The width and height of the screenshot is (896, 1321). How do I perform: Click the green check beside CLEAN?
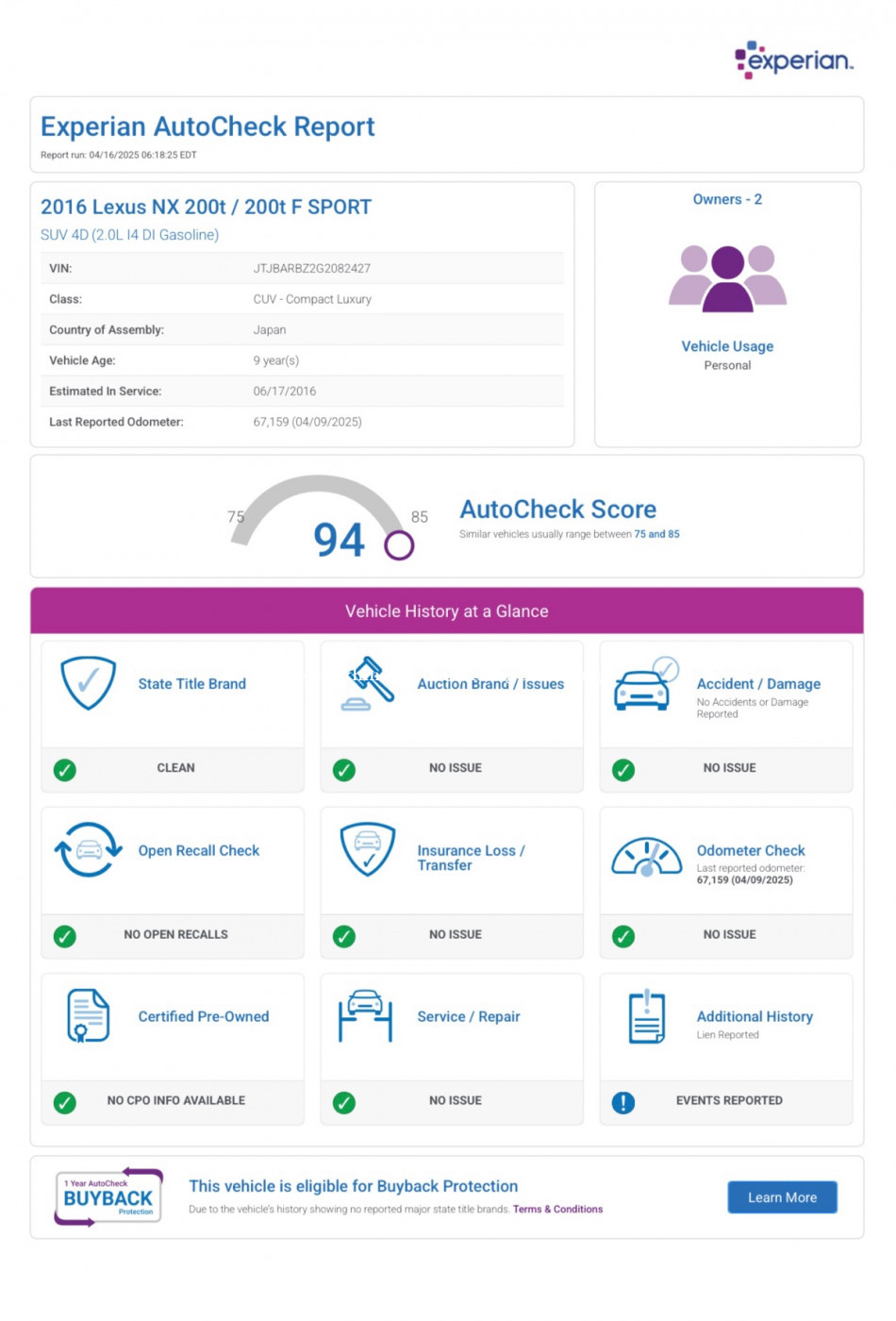65,770
